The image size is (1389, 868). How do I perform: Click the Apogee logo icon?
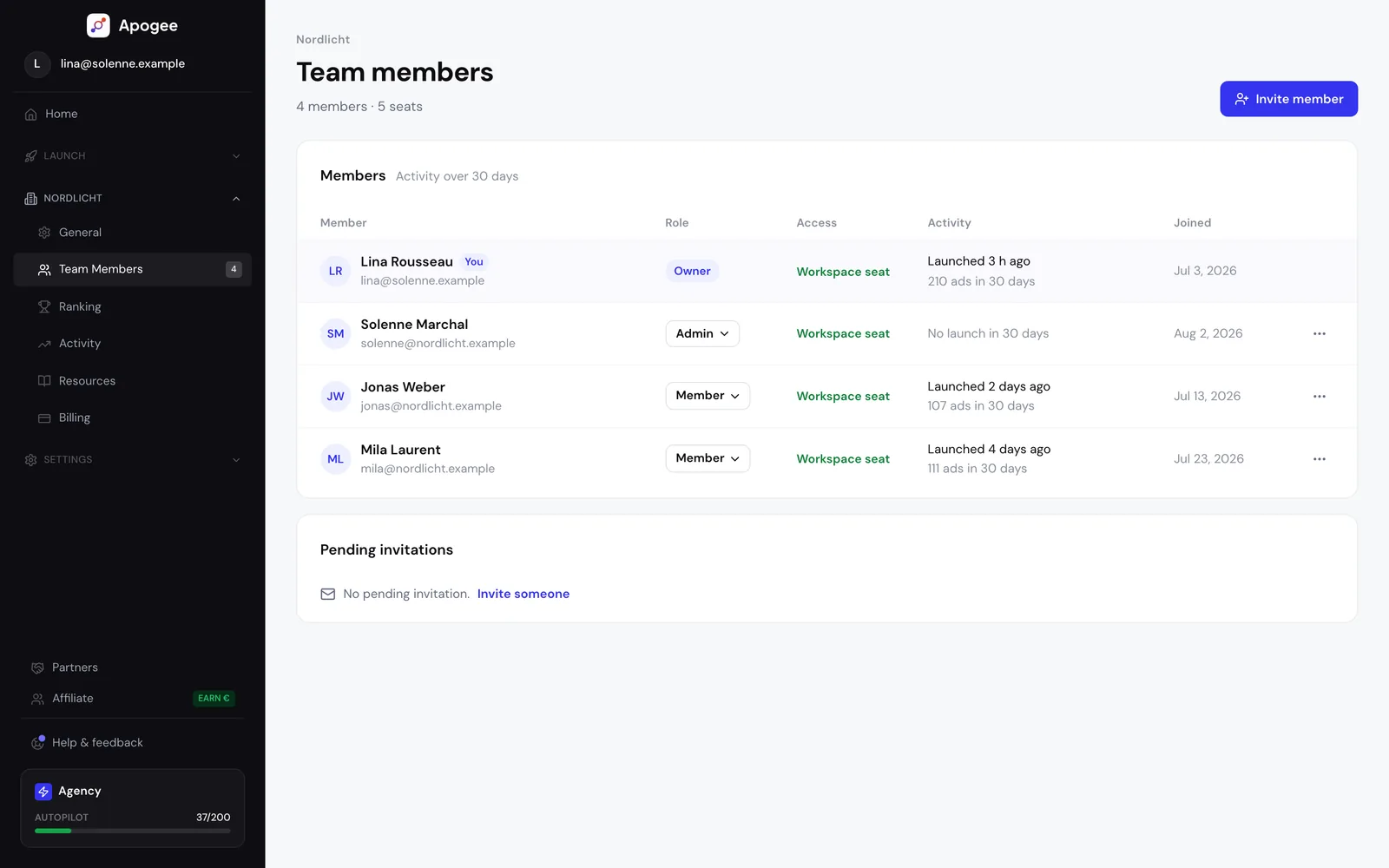click(x=98, y=25)
